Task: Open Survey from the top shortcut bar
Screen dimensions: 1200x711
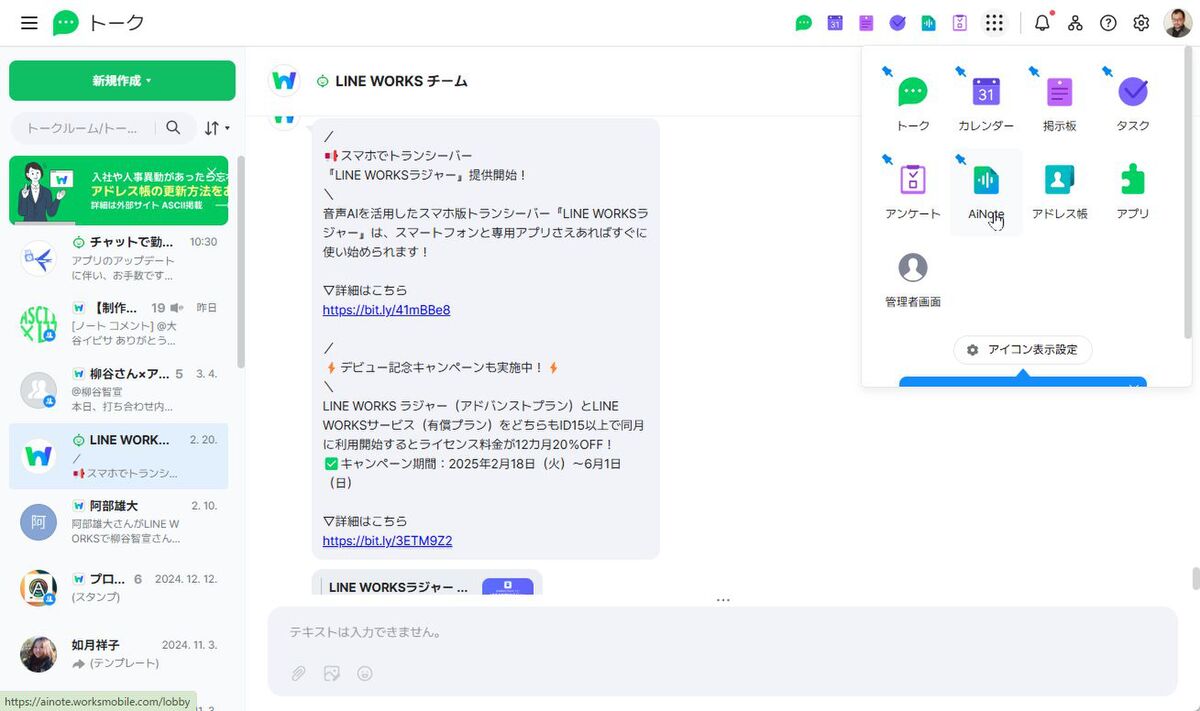Action: pyautogui.click(x=960, y=23)
